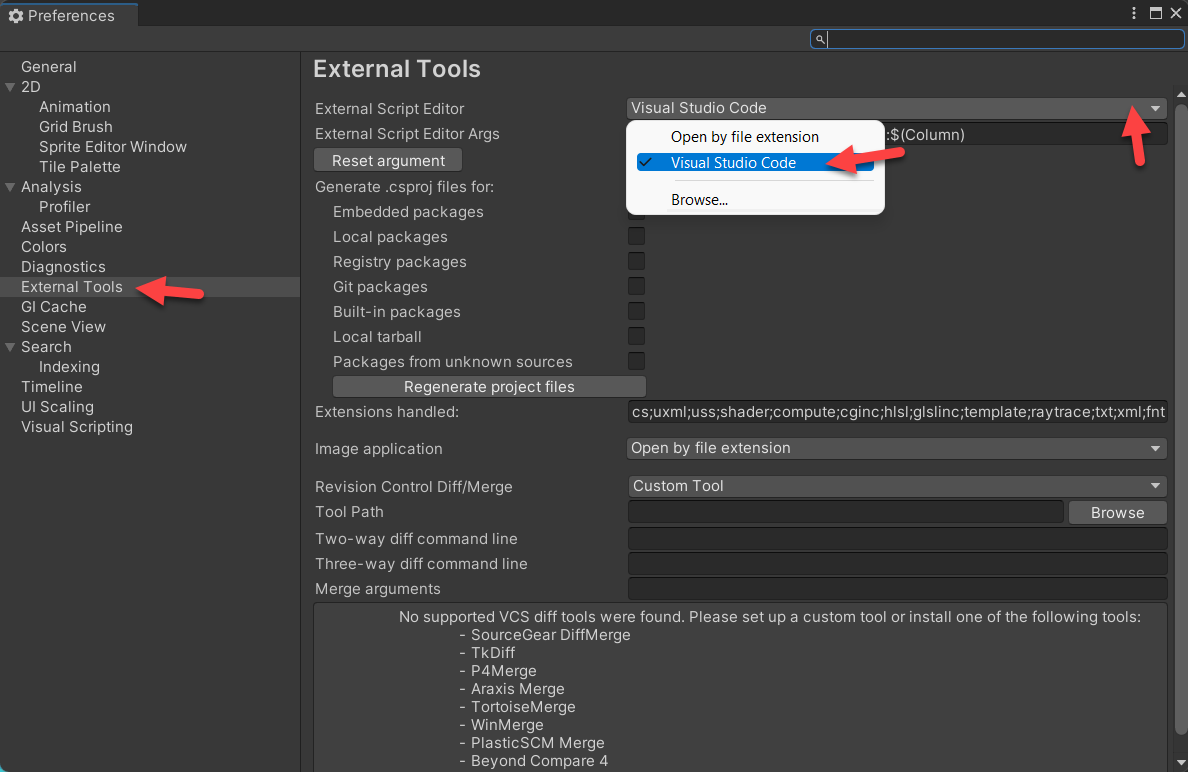Collapse the Search section triangle
Screen dimensions: 1188x772
click(x=11, y=347)
